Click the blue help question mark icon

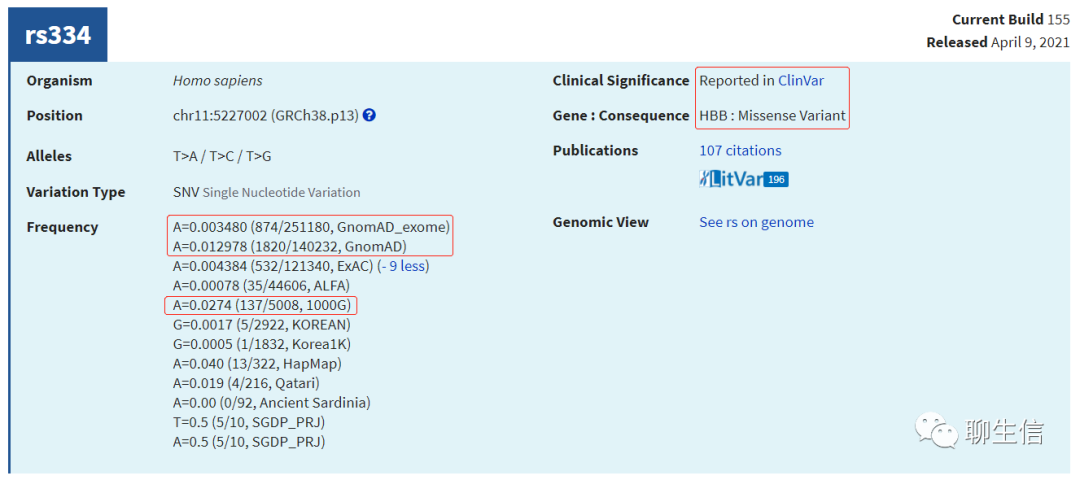click(369, 116)
